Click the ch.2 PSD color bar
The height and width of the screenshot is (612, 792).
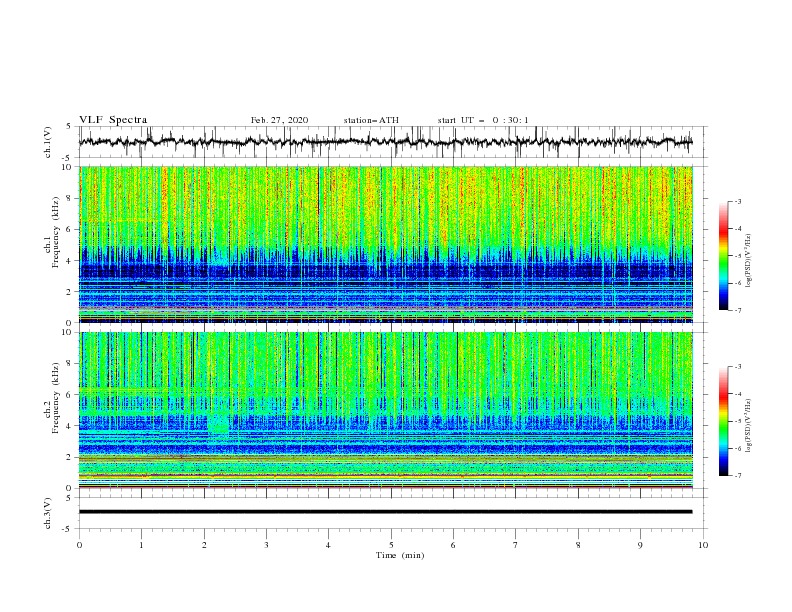[723, 421]
